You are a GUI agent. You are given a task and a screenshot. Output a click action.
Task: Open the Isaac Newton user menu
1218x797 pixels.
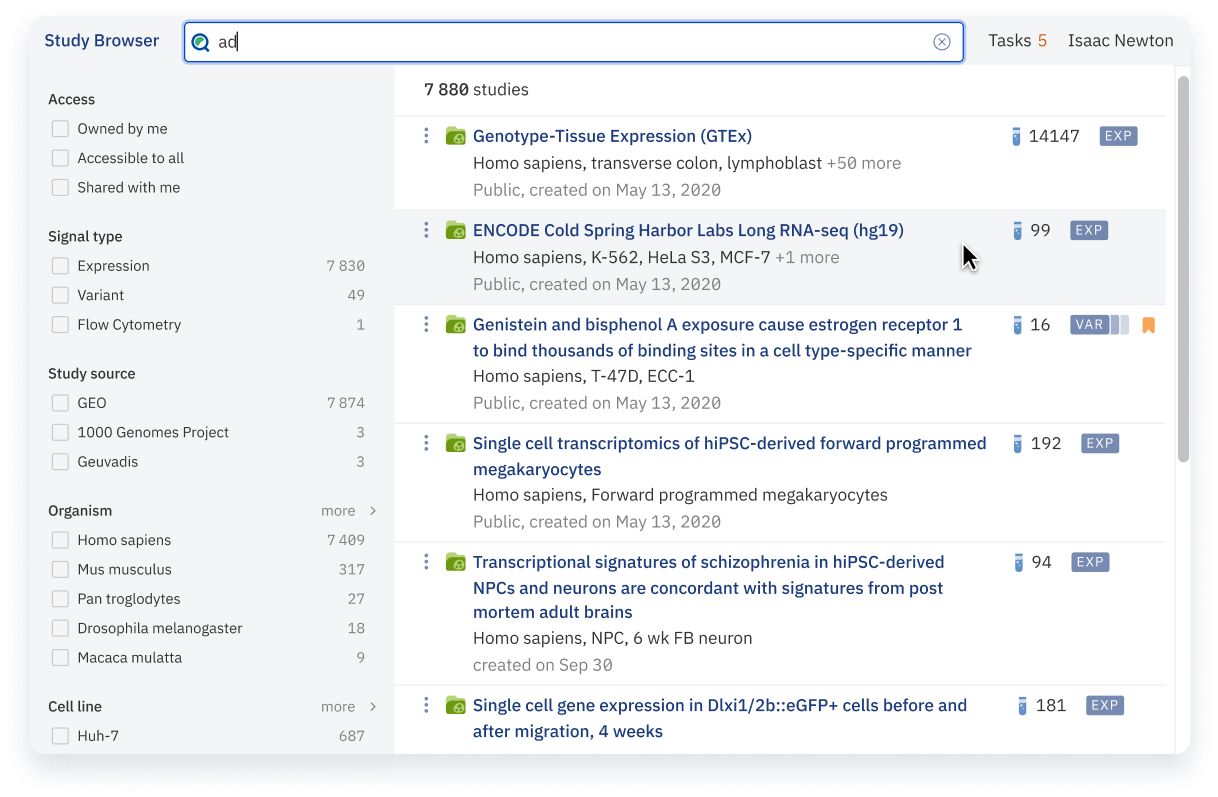(1120, 41)
